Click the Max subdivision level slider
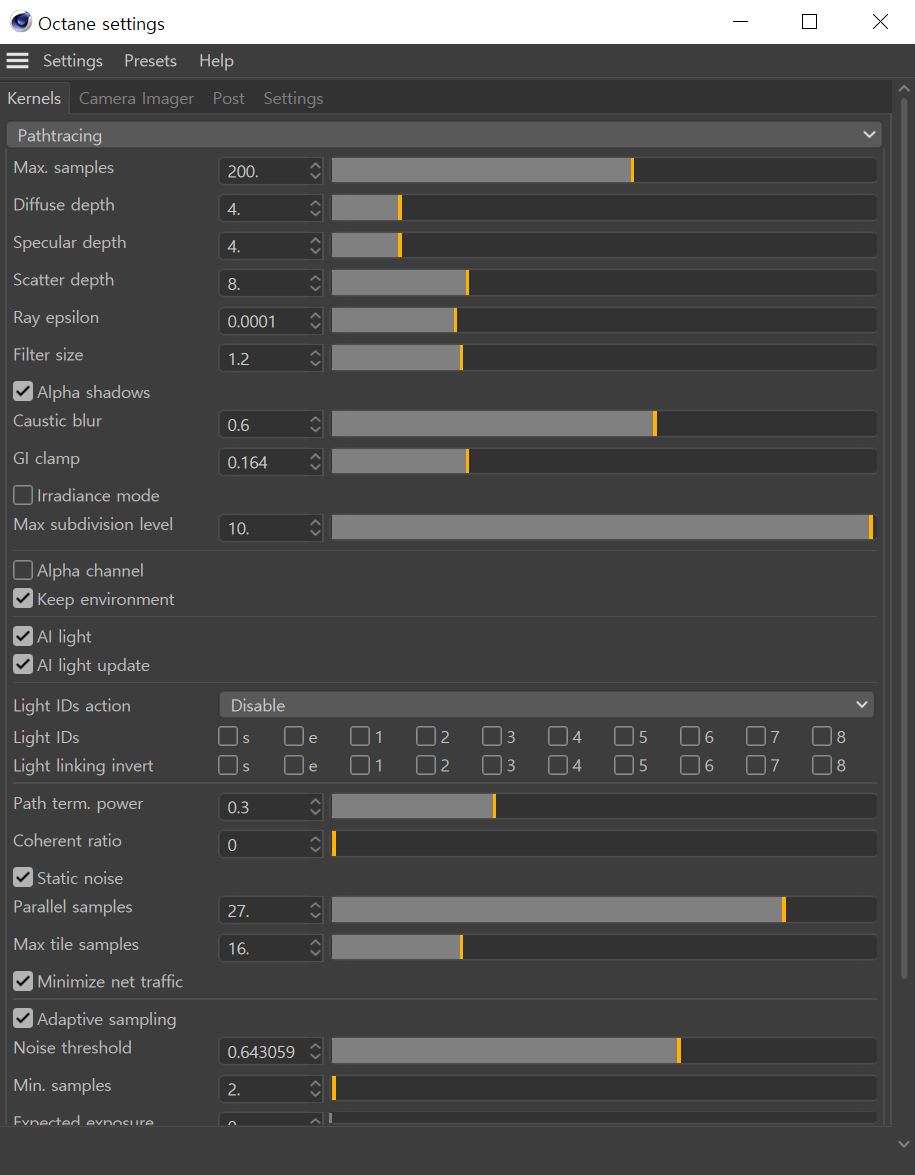The width and height of the screenshot is (915, 1175). pos(604,527)
